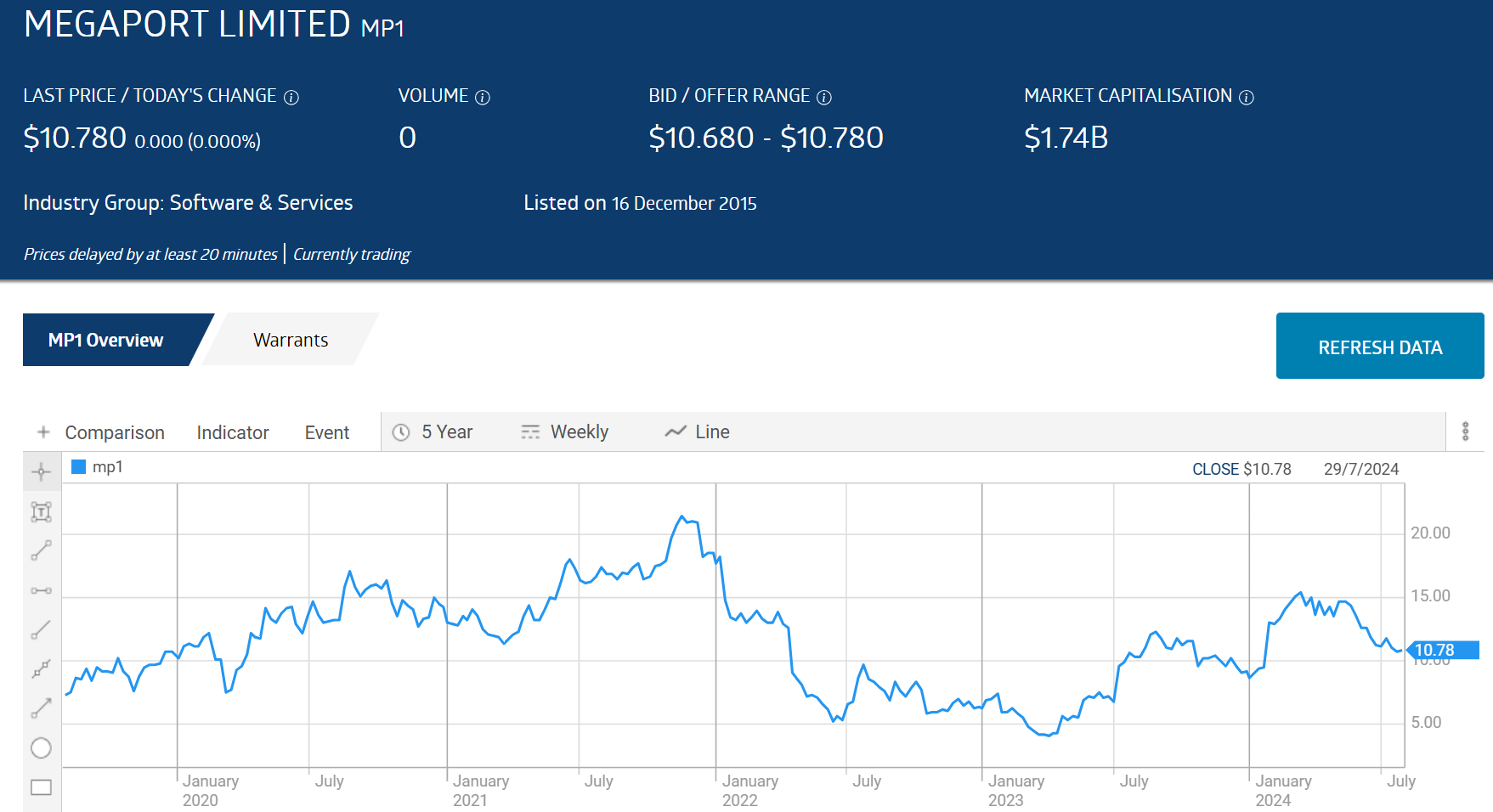
Task: Click the 20.00 price axis label
Action: (1430, 533)
